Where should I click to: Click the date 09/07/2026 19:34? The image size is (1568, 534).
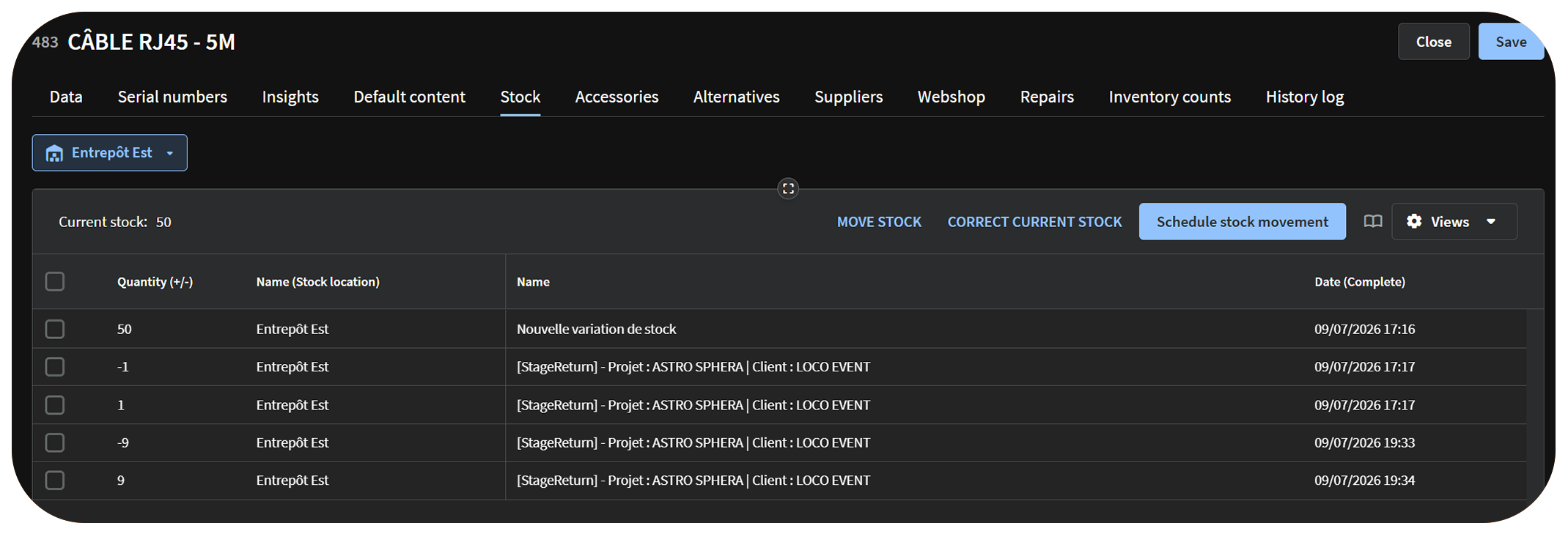pyautogui.click(x=1364, y=481)
